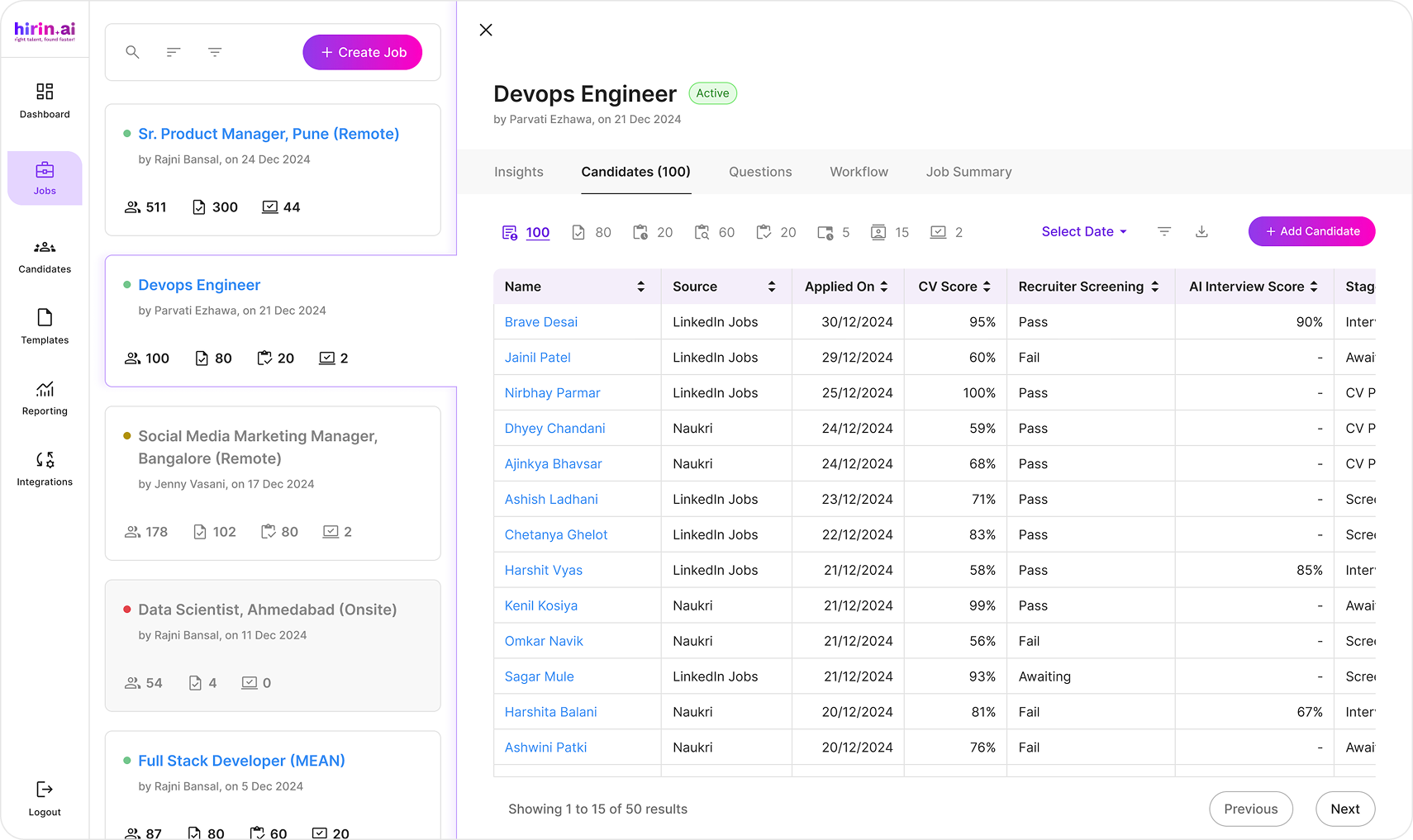Open candidate Nirbhay Parmar

[x=553, y=393]
